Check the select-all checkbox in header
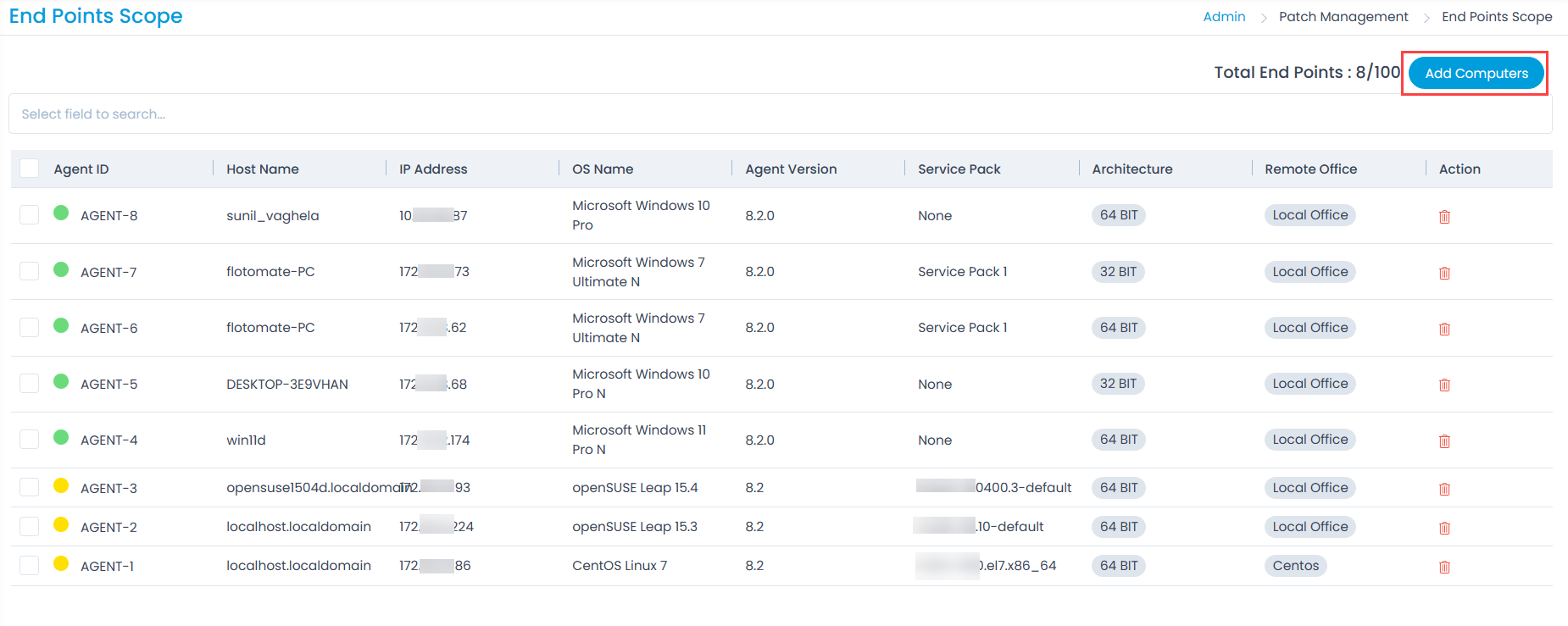Viewport: 1568px width, 626px height. point(30,169)
